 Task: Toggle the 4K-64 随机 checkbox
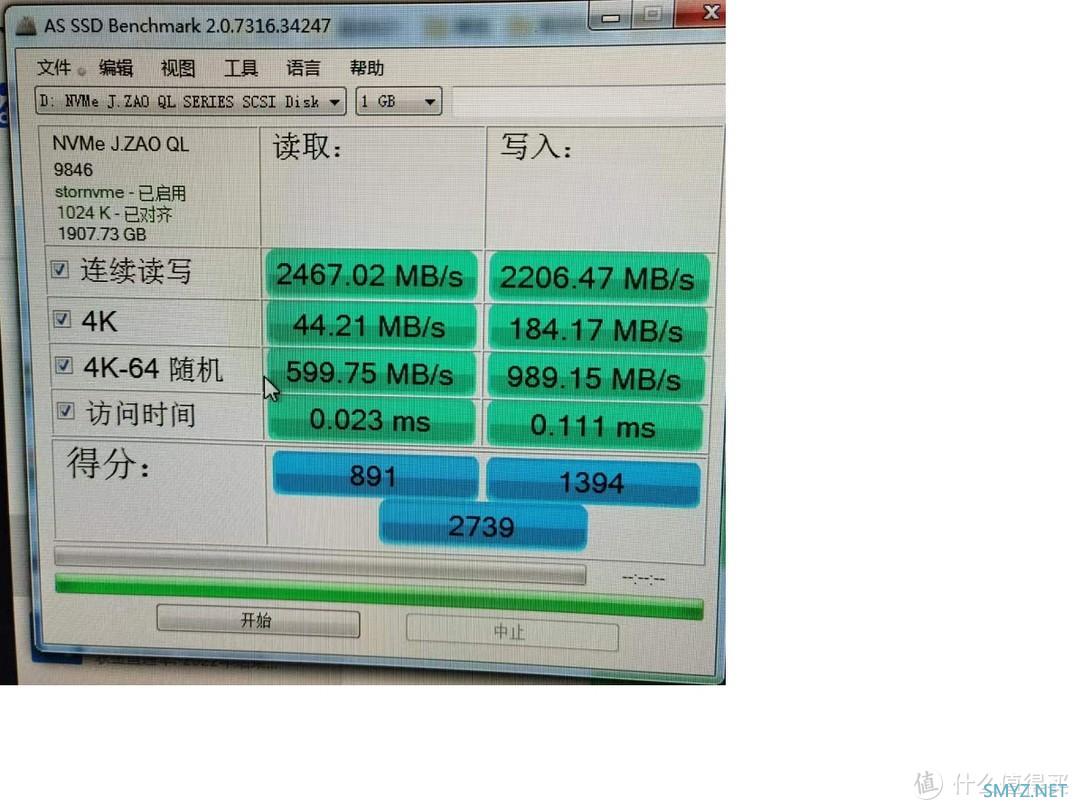tap(64, 365)
